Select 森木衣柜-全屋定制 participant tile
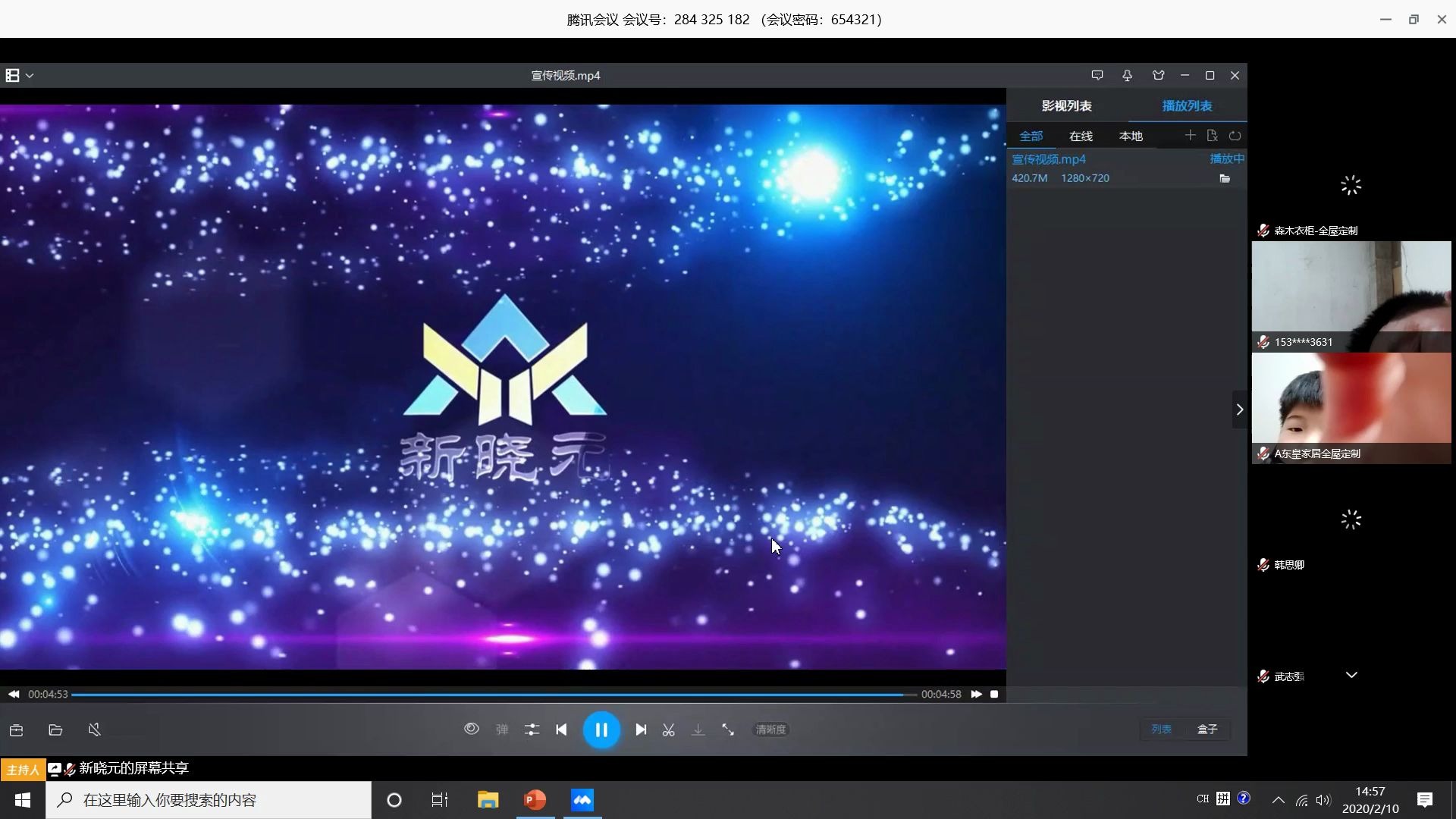Image resolution: width=1456 pixels, height=819 pixels. pos(1351,186)
